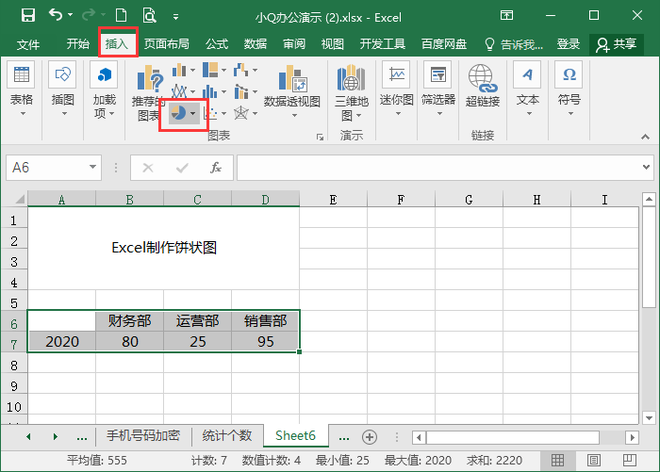Switch to the 页面布局 tab
The image size is (660, 472).
(x=167, y=44)
